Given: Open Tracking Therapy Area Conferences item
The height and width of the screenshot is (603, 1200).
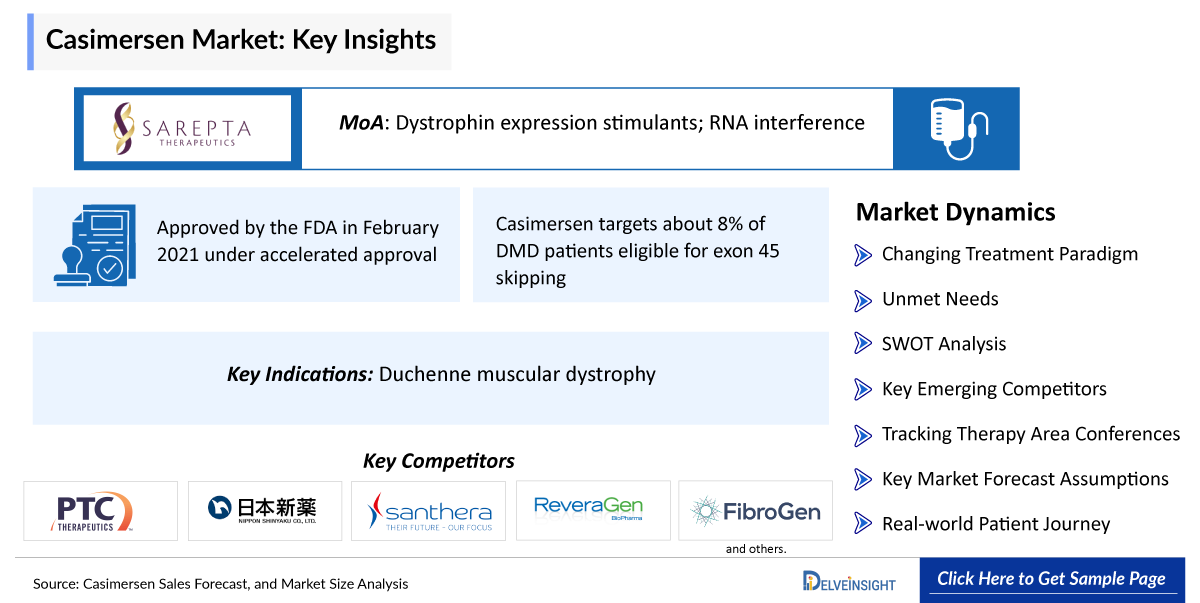Looking at the screenshot, I should coord(1030,434).
